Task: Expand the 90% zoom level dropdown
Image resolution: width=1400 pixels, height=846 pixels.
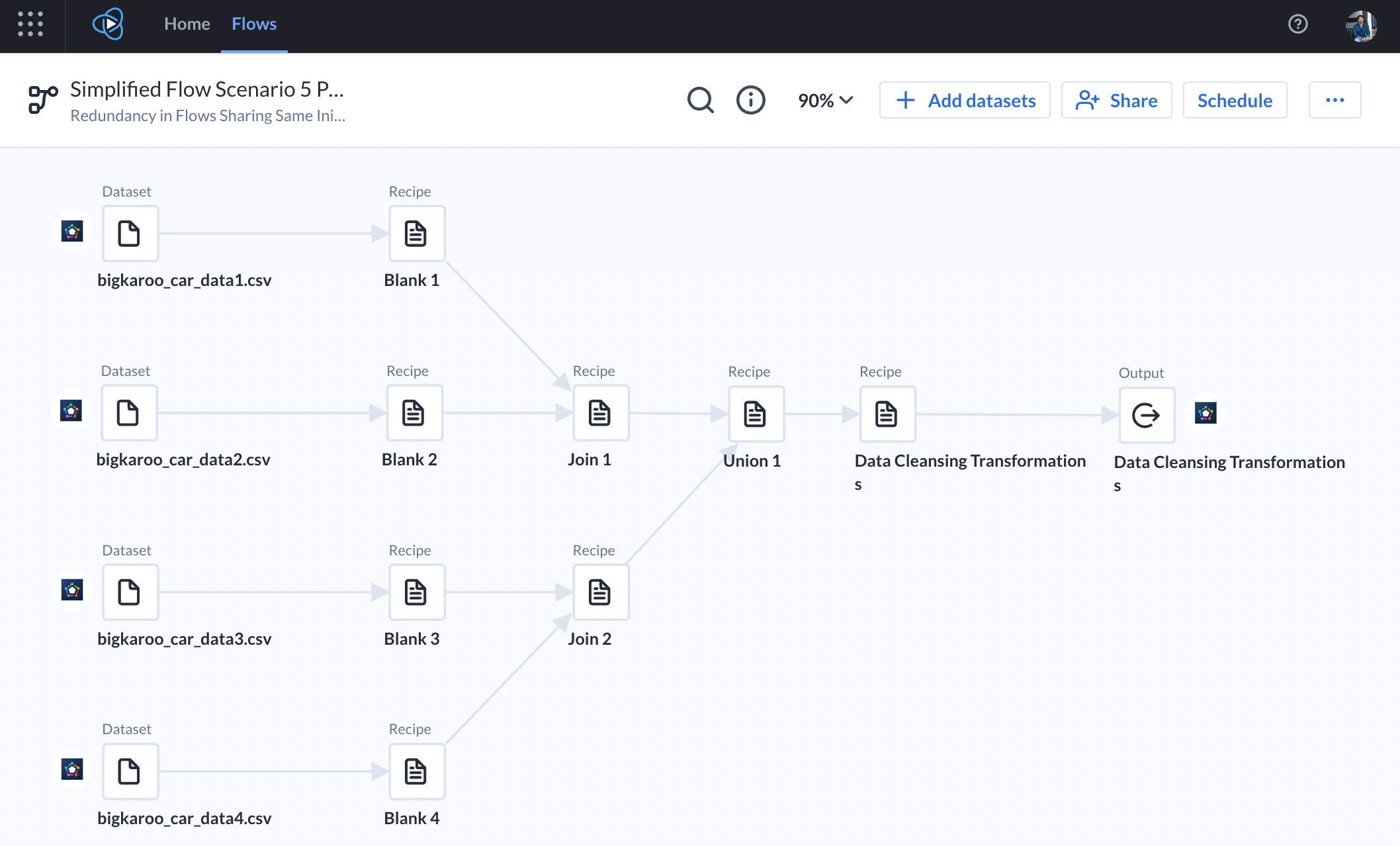Action: tap(825, 100)
